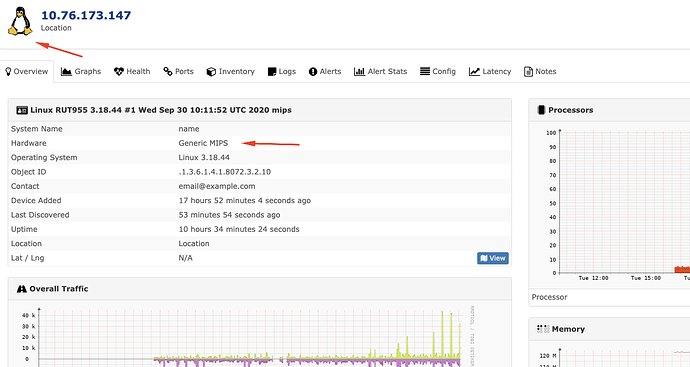Click the Inventory cube icon
This screenshot has height=367, width=690.
point(211,72)
